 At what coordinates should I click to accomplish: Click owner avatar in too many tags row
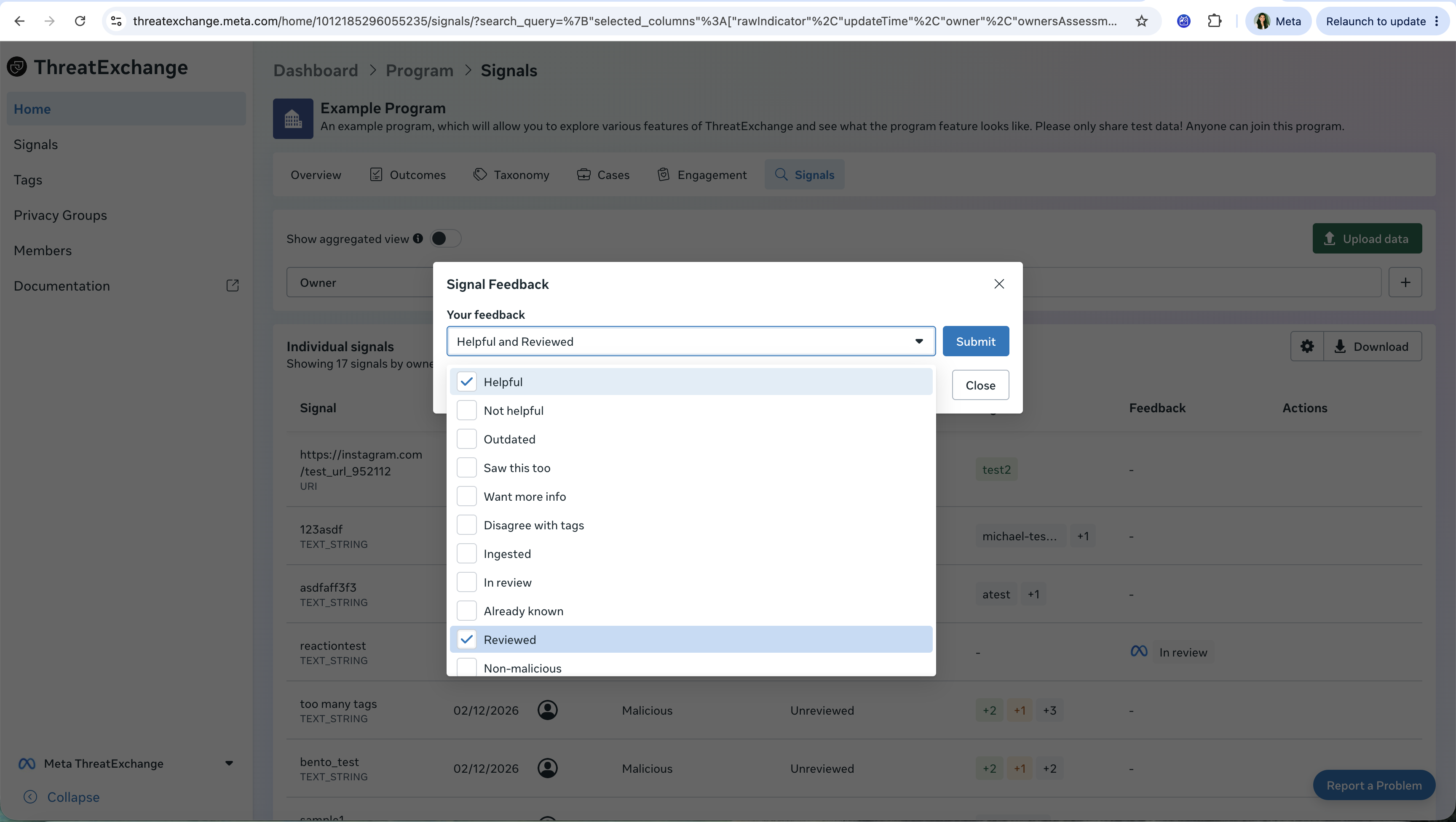[x=547, y=710]
